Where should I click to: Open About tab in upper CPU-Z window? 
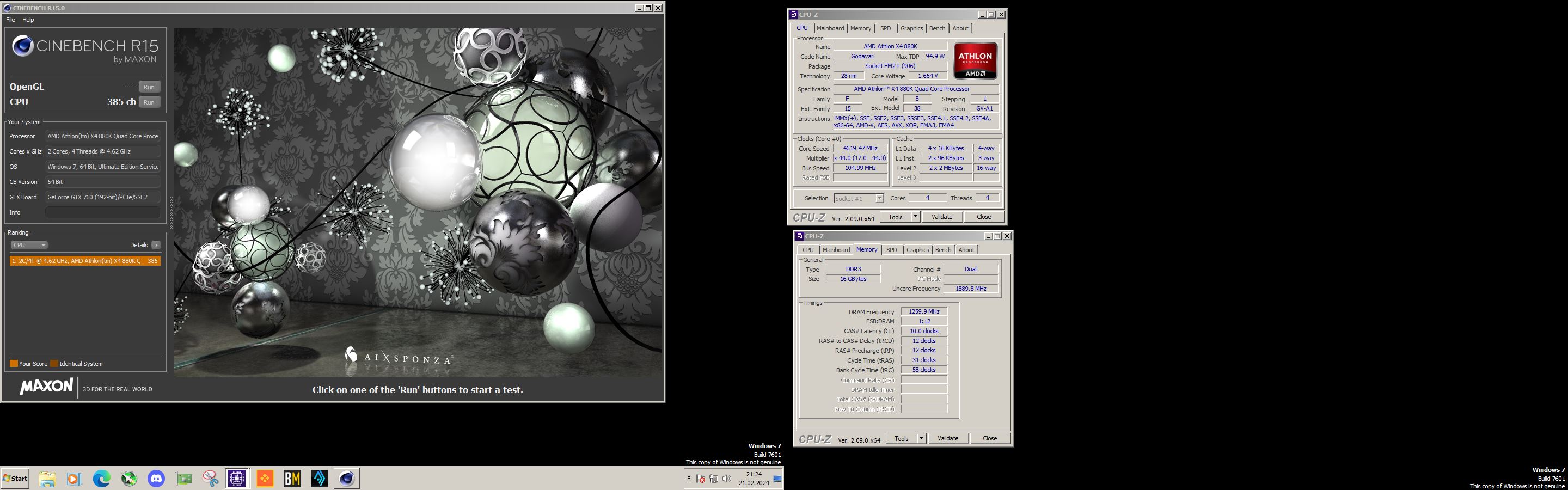(x=960, y=29)
